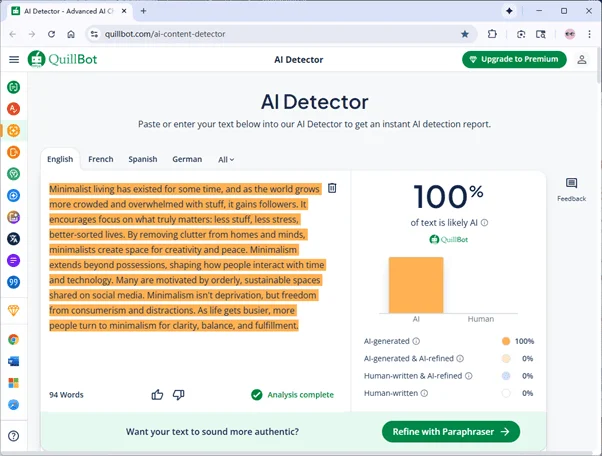Reload the page
Viewport: 602px width, 456px height.
pos(51,34)
